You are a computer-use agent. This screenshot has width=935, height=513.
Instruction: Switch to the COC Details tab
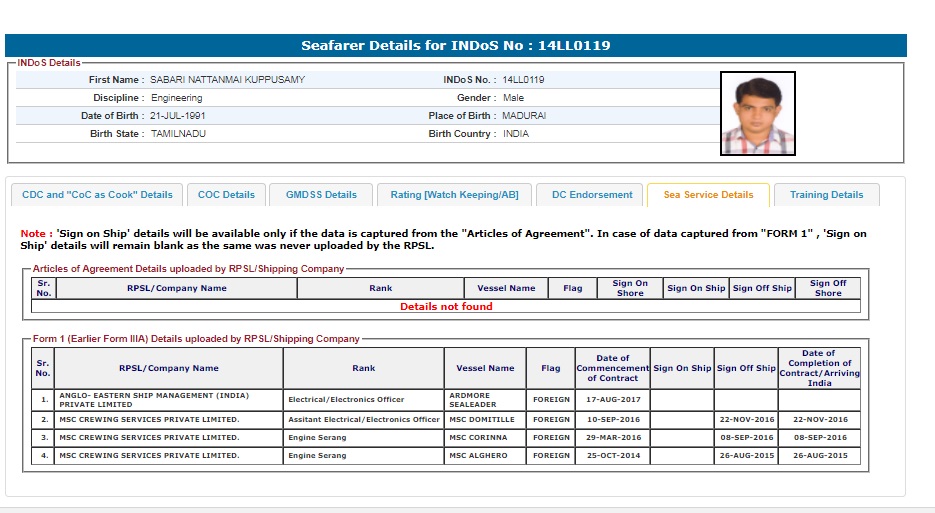(226, 195)
